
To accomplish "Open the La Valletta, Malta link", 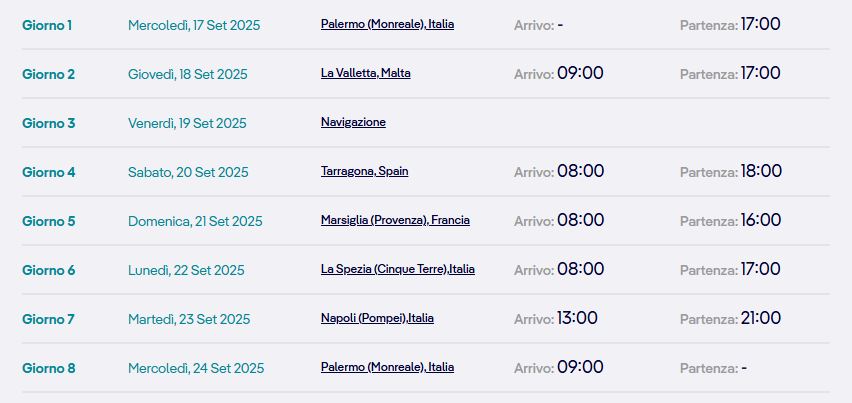I will coord(366,73).
